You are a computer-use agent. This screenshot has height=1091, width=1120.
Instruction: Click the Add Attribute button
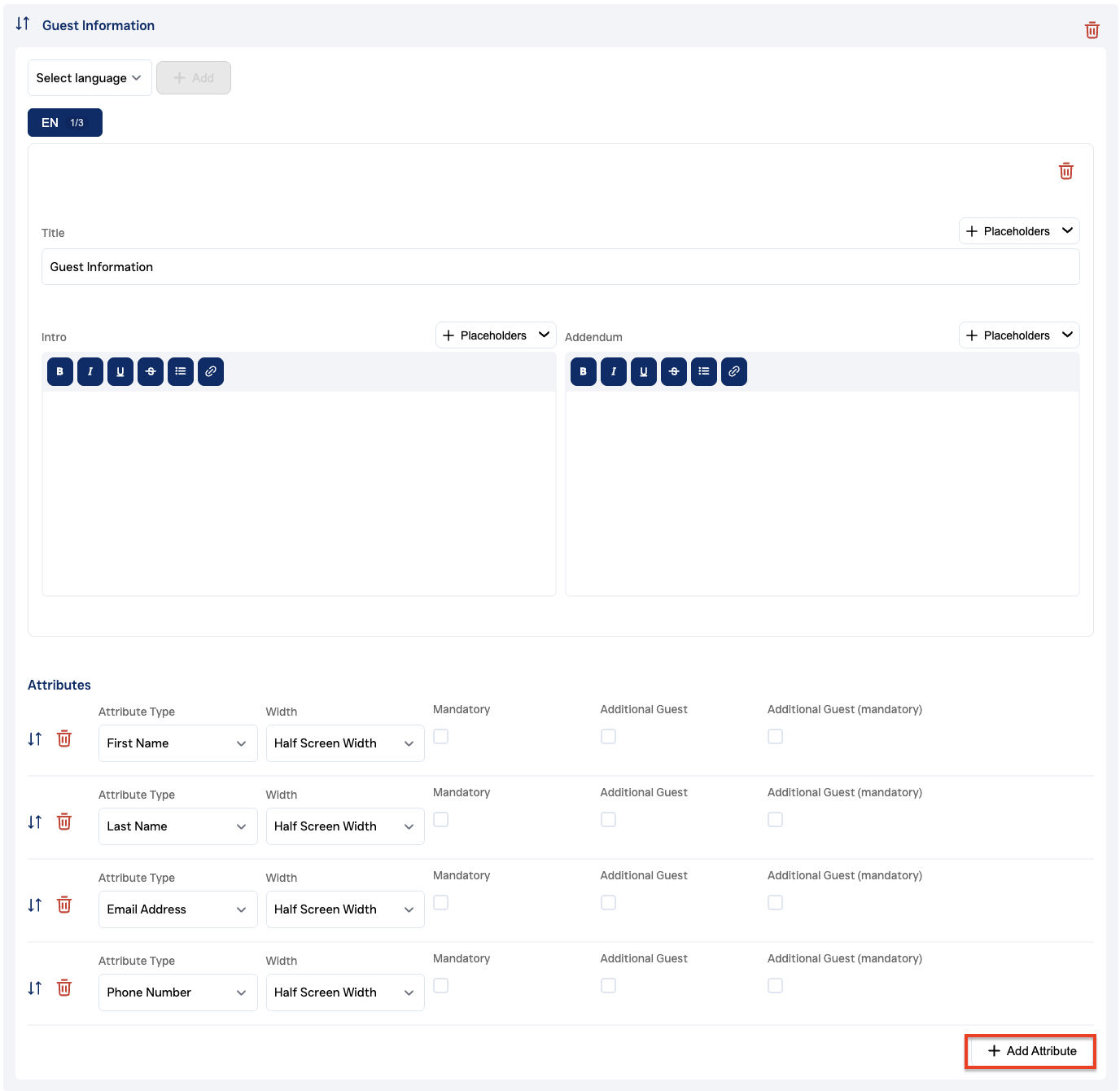pos(1030,1051)
